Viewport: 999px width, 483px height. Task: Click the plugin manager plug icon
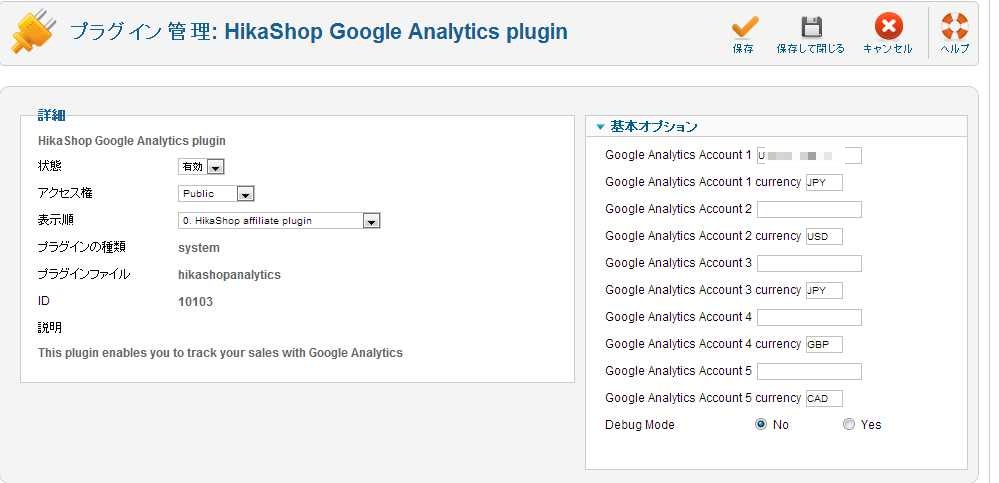34,32
